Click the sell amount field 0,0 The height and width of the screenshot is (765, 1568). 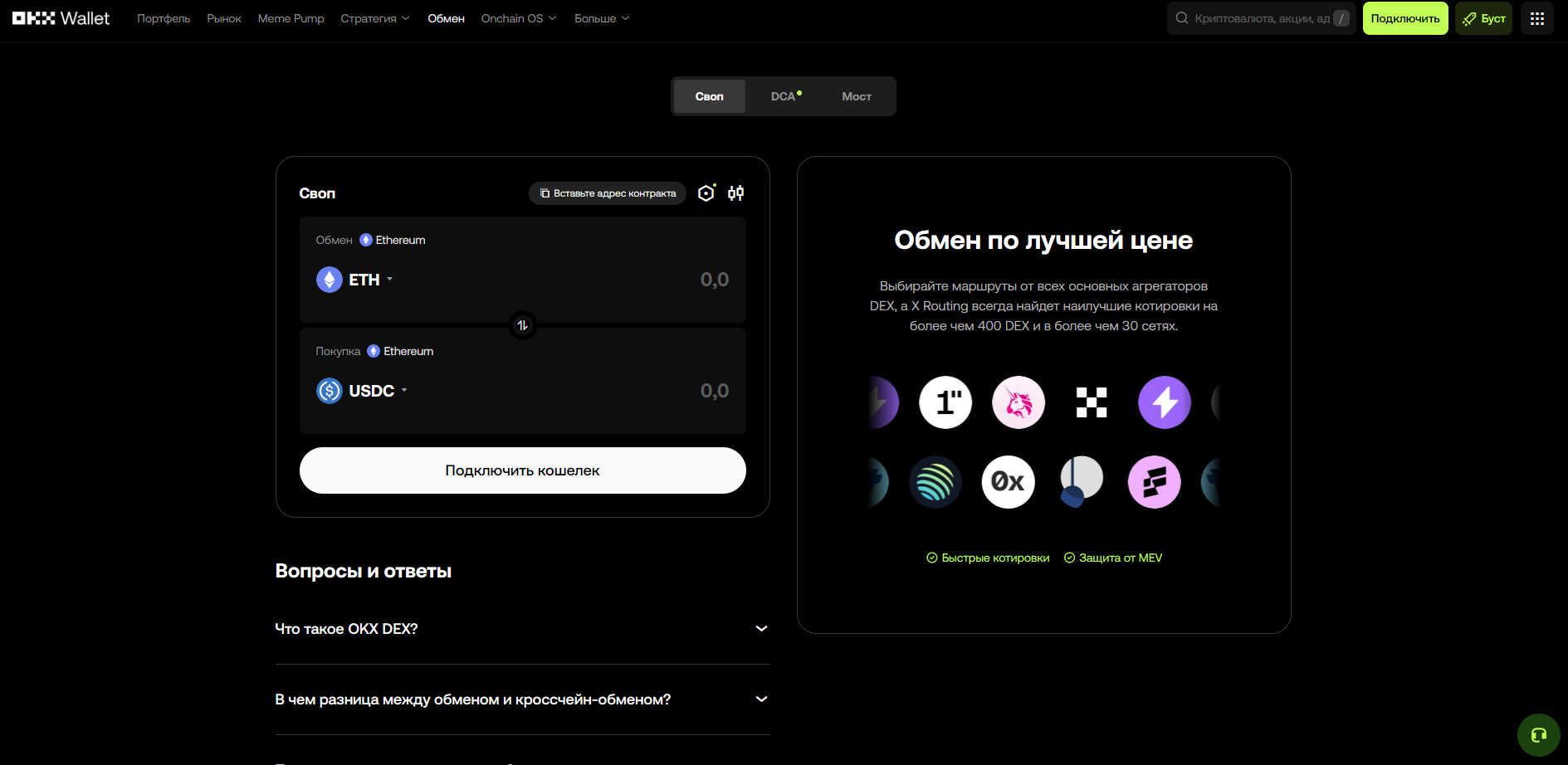[715, 280]
